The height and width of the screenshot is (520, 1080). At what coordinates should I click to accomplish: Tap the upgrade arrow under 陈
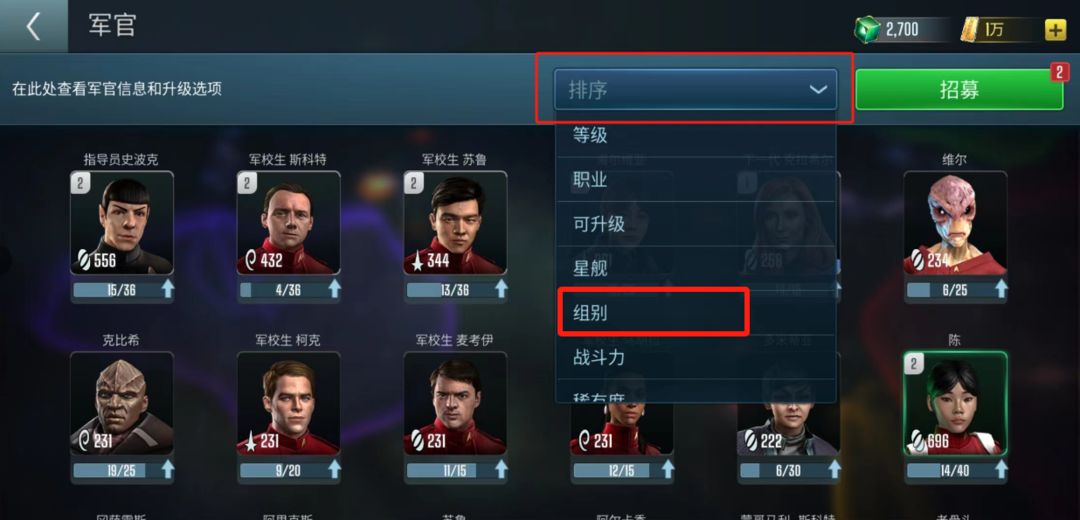click(1001, 470)
